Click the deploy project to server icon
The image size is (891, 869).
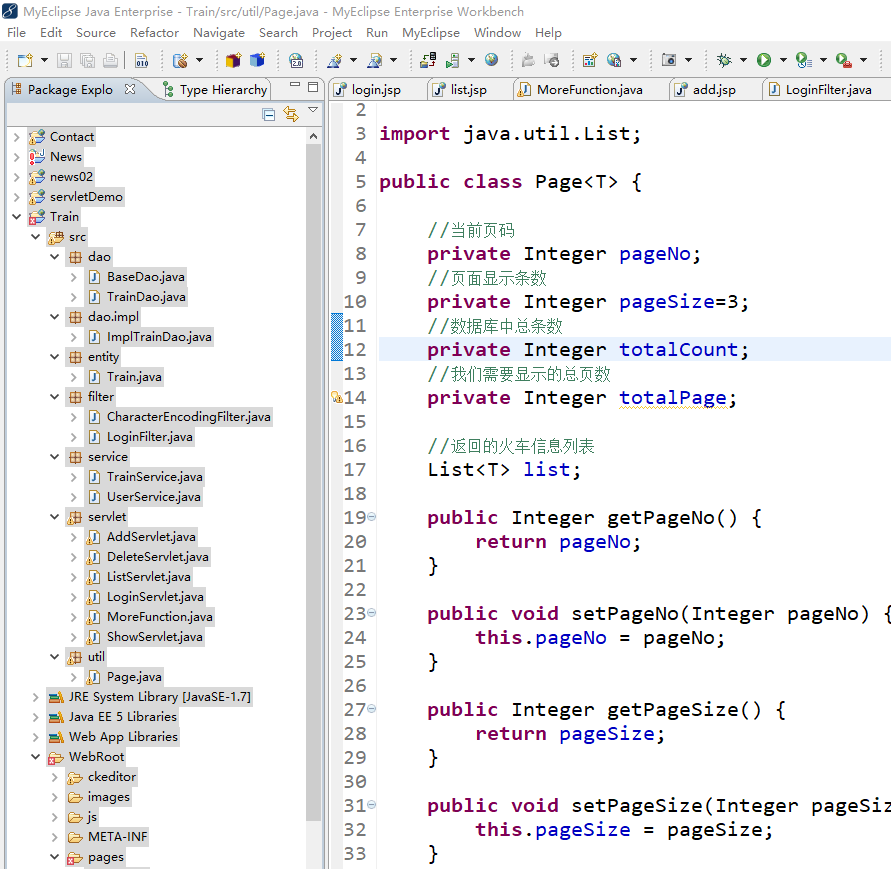tap(428, 60)
